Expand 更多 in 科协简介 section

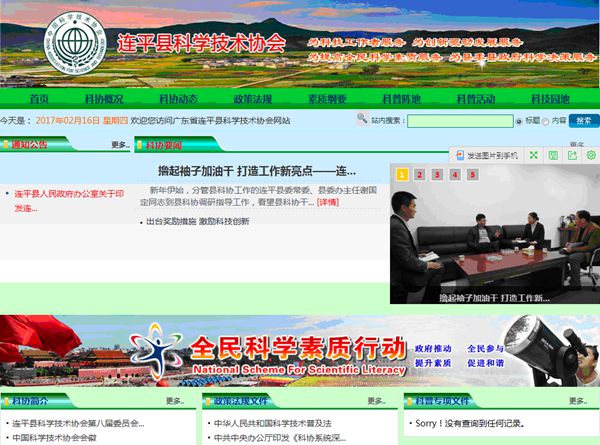pyautogui.click(x=174, y=401)
